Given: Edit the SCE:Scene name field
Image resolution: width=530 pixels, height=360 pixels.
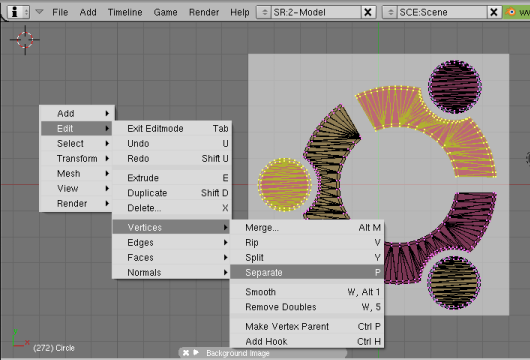Looking at the screenshot, I should pyautogui.click(x=442, y=13).
